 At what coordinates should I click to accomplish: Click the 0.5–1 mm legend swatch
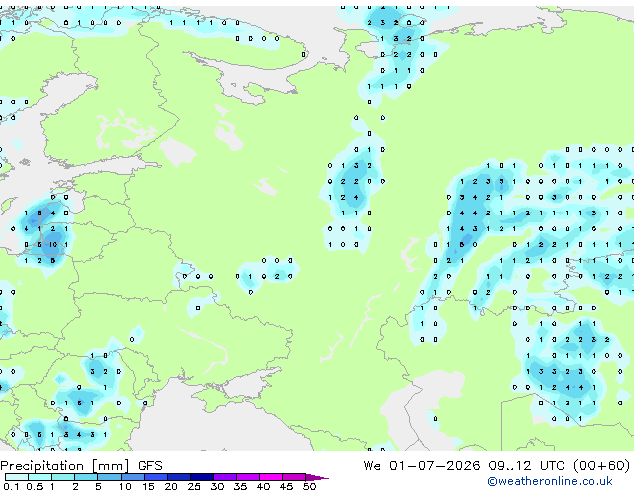(x=40, y=477)
